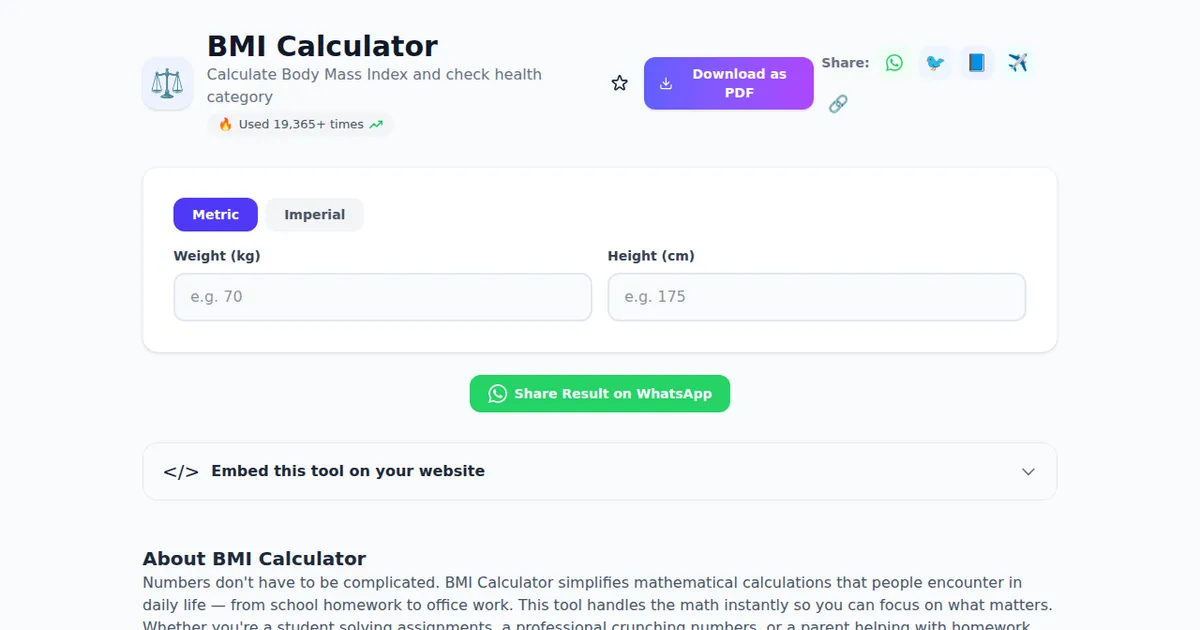Click the Download as PDF button
The width and height of the screenshot is (1200, 630).
pyautogui.click(x=728, y=83)
